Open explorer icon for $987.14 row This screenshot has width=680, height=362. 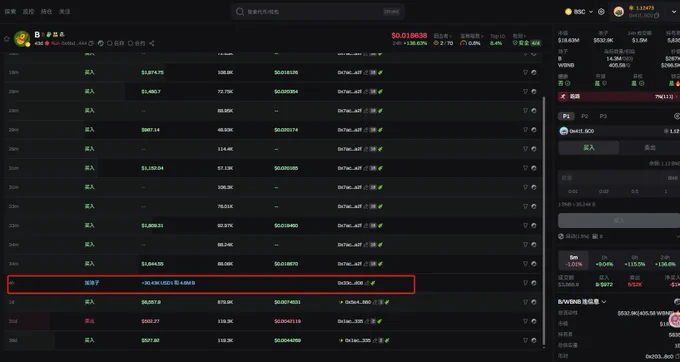pyautogui.click(x=534, y=130)
